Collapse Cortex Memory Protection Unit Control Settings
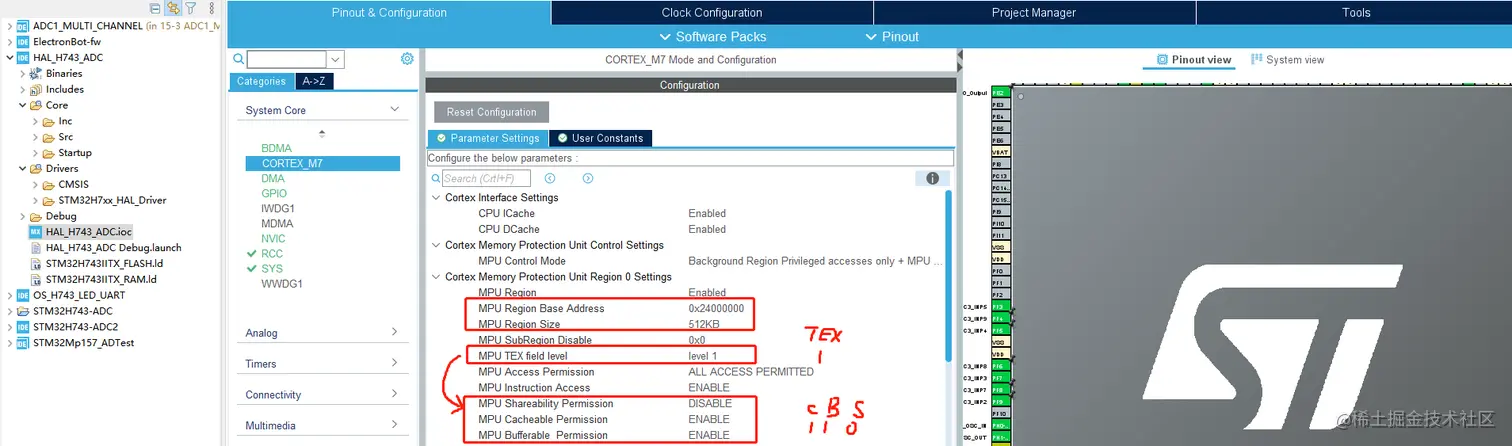The width and height of the screenshot is (1512, 446). pyautogui.click(x=436, y=245)
